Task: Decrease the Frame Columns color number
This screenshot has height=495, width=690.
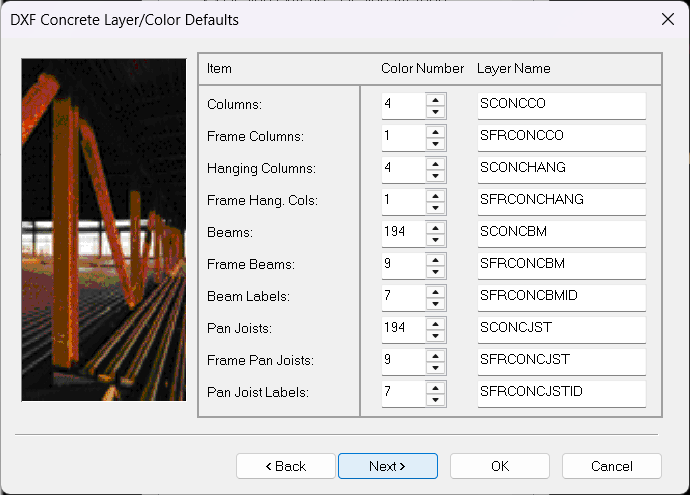Action: 435,143
